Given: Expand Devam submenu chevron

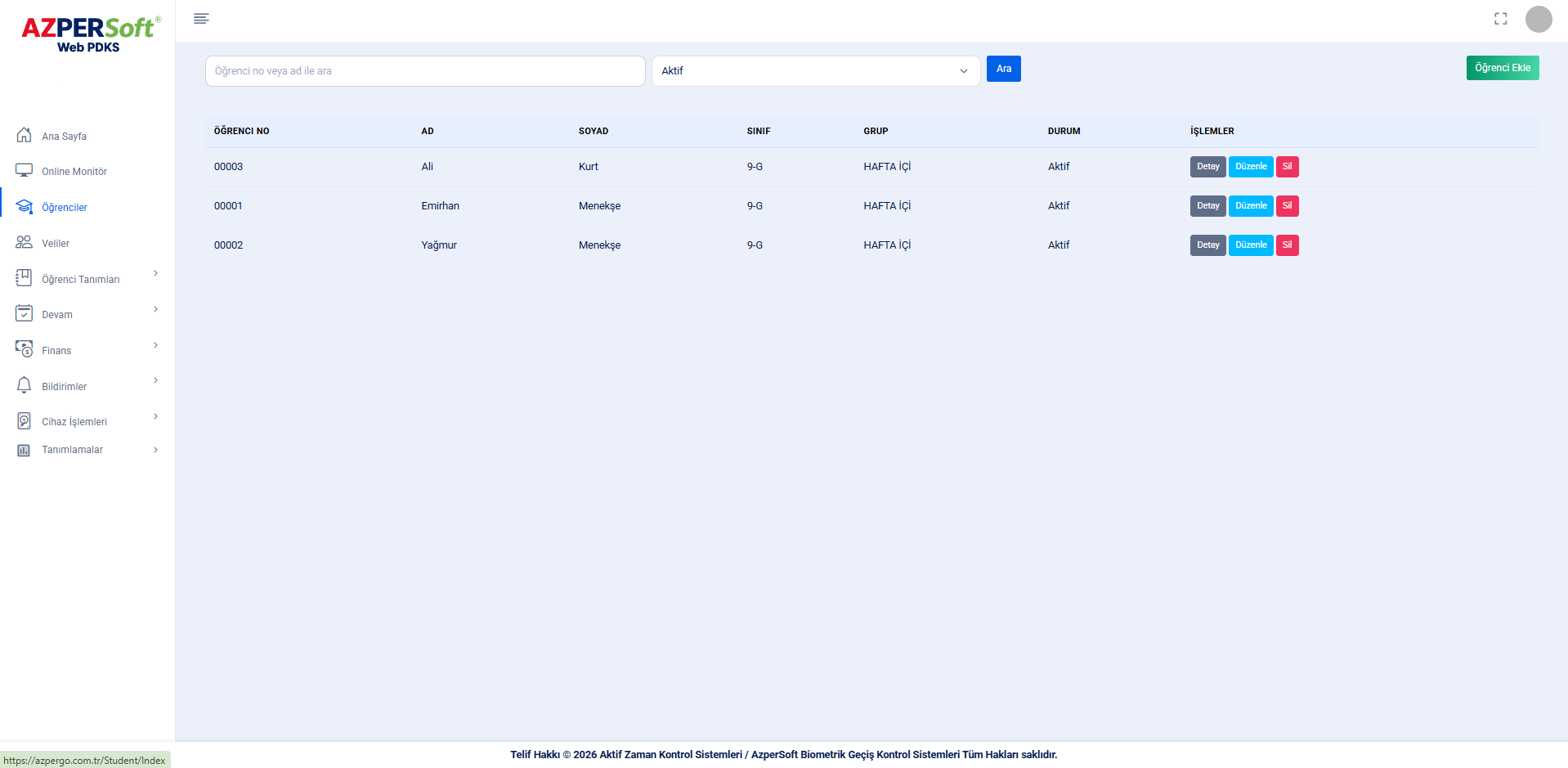Looking at the screenshot, I should [155, 309].
